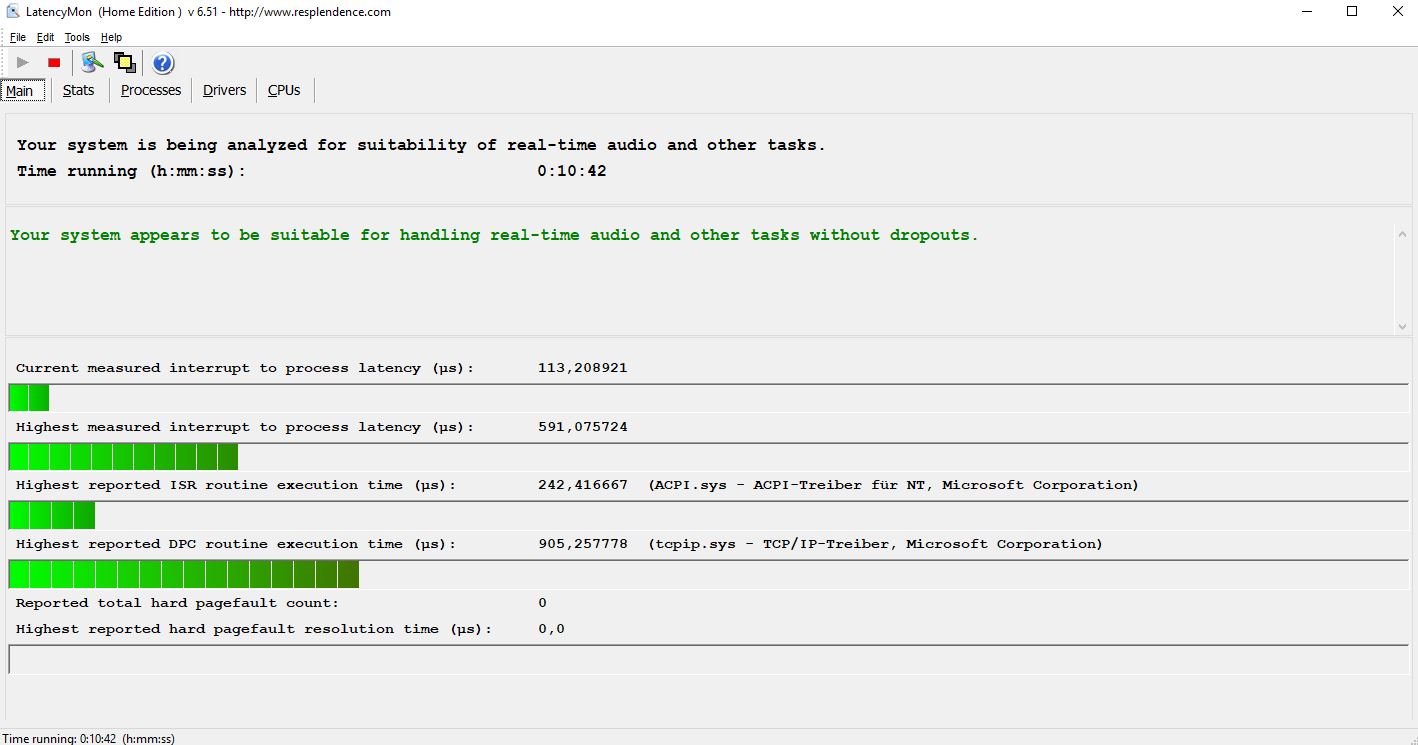Click the tcpip.sys driver description text

[x=875, y=544]
